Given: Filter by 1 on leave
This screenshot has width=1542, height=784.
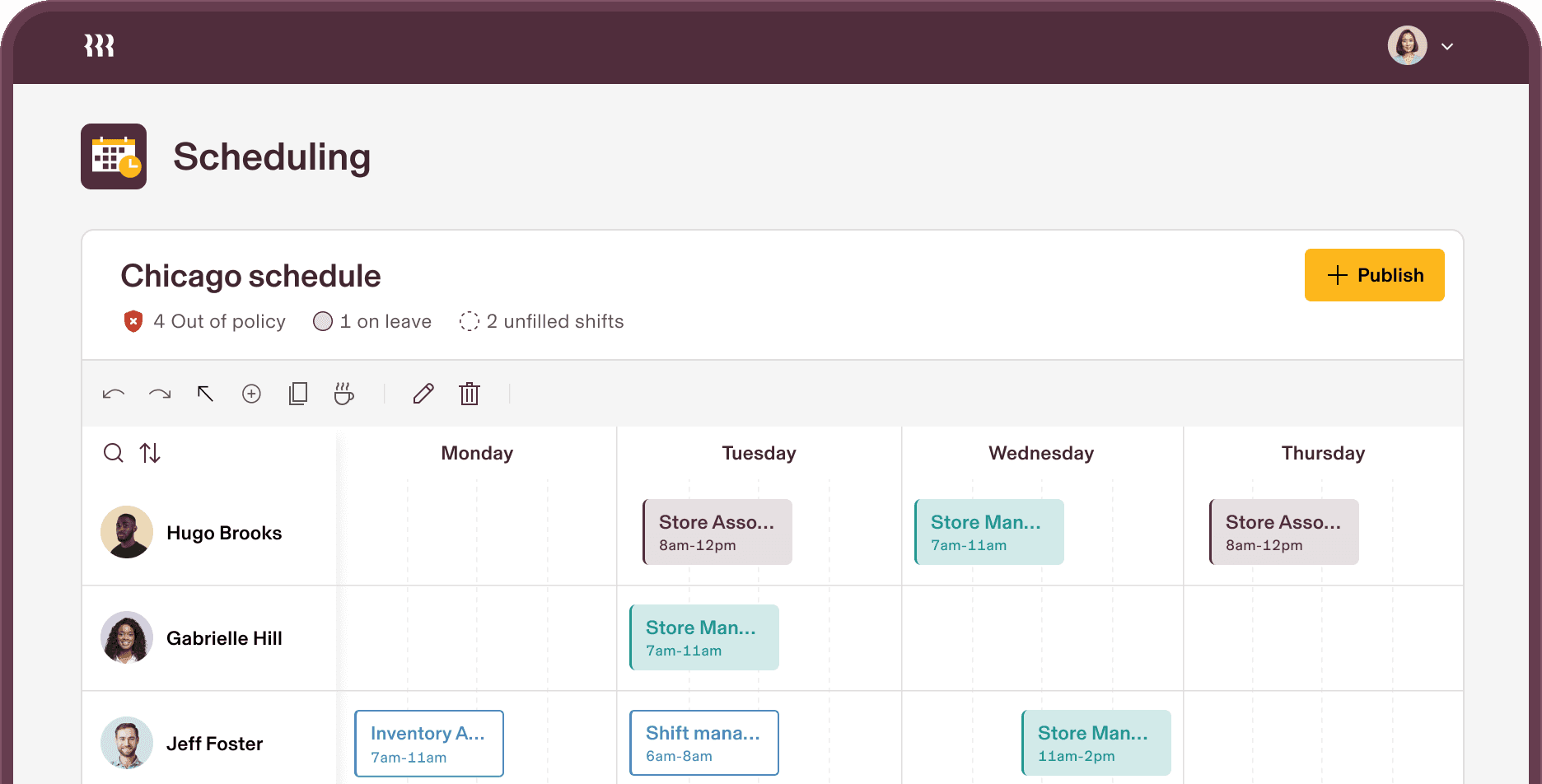Looking at the screenshot, I should [x=372, y=321].
